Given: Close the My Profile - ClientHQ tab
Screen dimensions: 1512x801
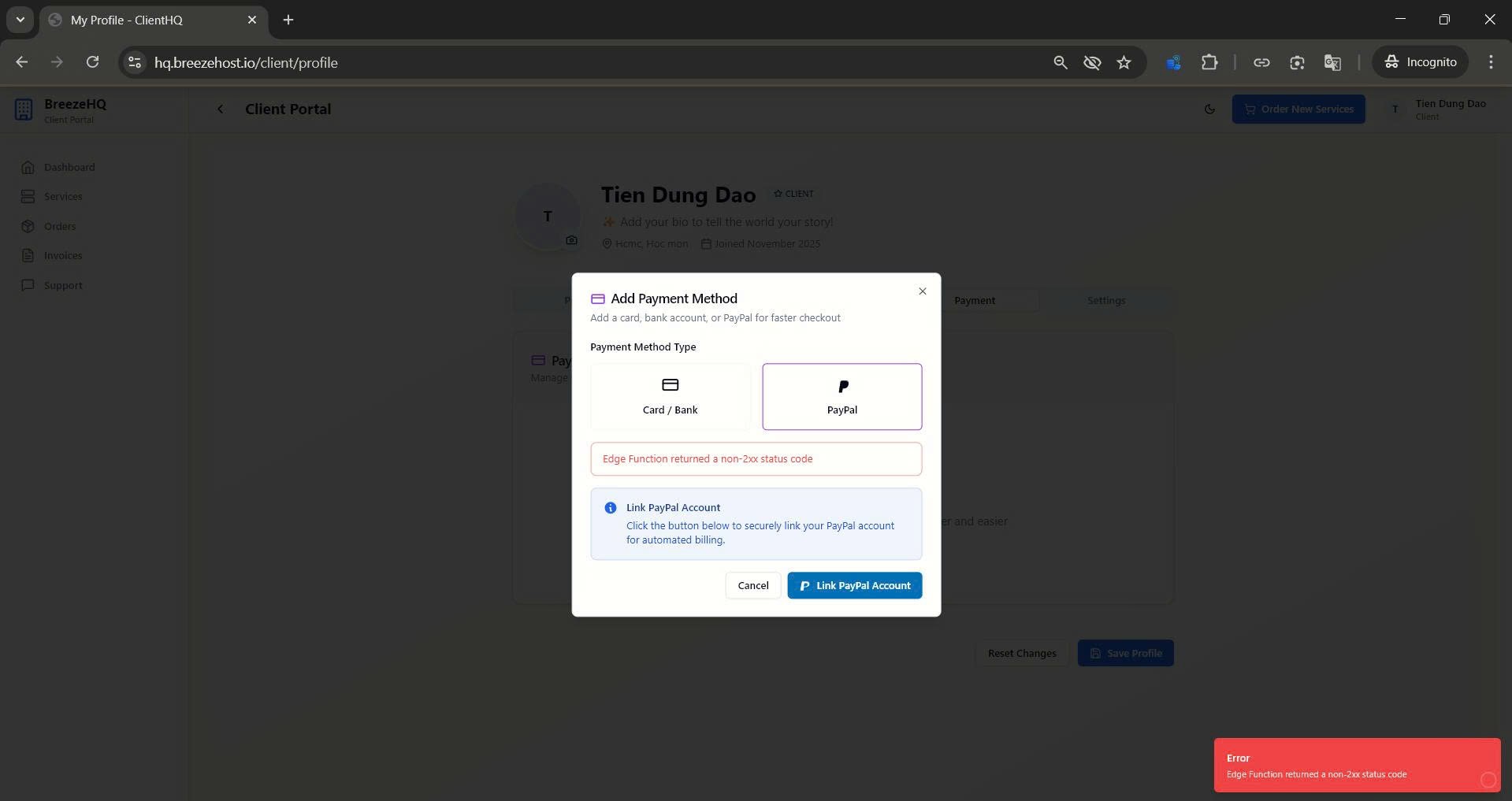Looking at the screenshot, I should coord(252,20).
